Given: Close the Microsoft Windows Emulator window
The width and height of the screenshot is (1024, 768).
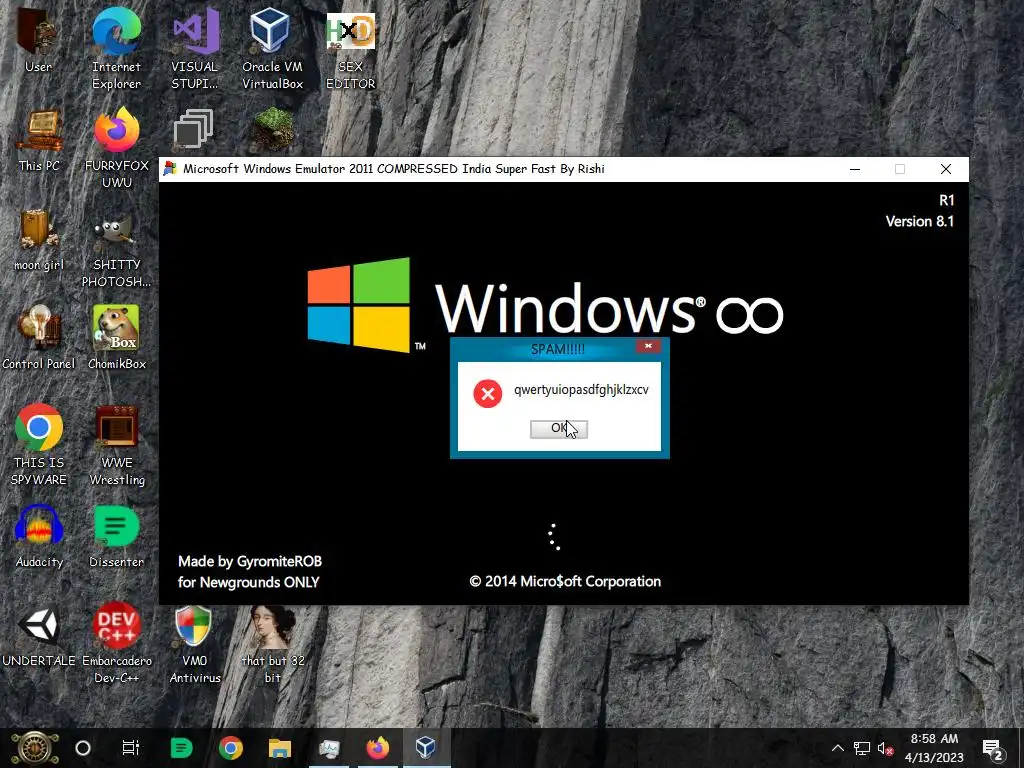Looking at the screenshot, I should (946, 169).
